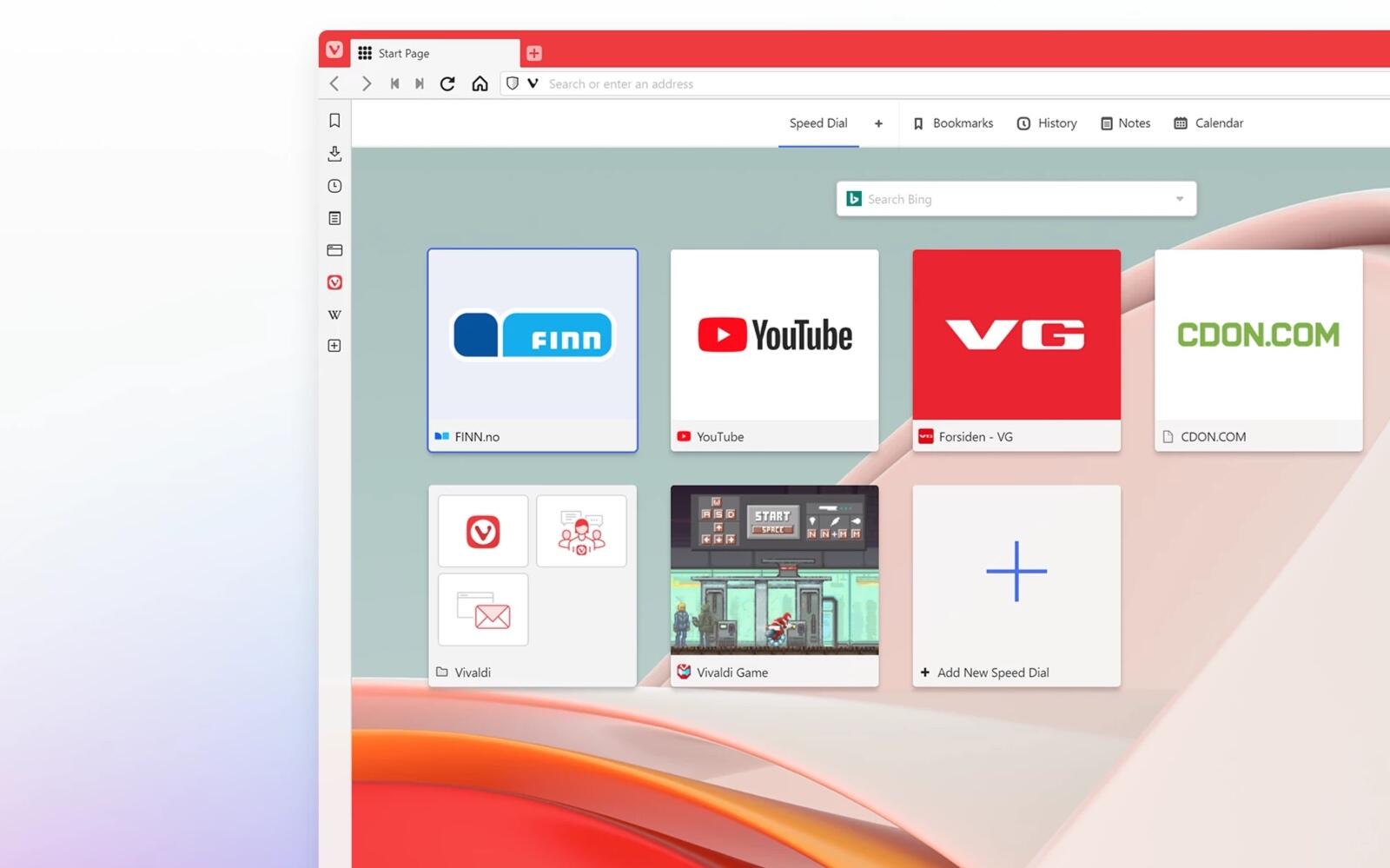Click the Bing logo in search box

[x=854, y=199]
